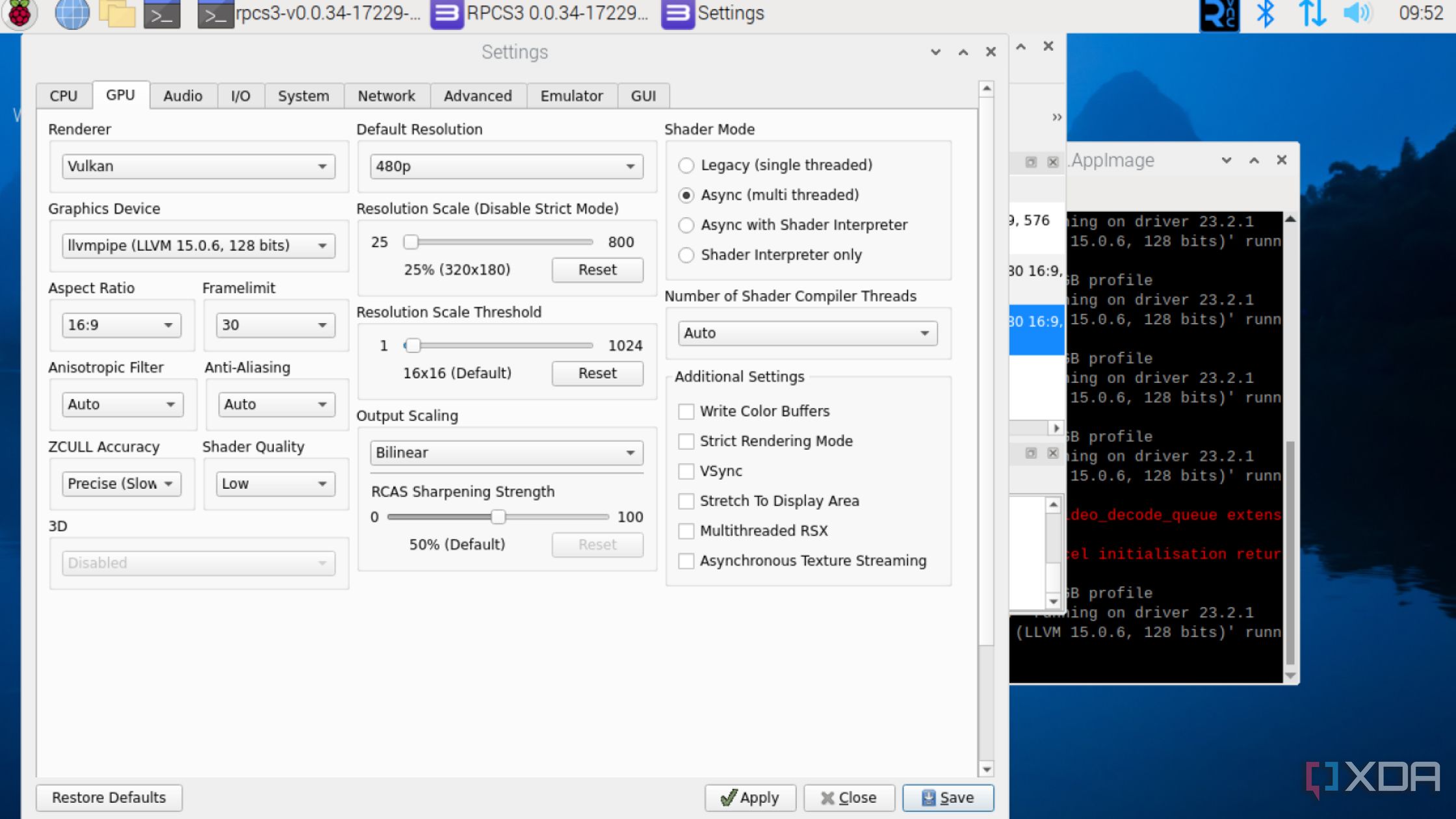
Task: Open the VNC tray icon
Action: pyautogui.click(x=1219, y=14)
